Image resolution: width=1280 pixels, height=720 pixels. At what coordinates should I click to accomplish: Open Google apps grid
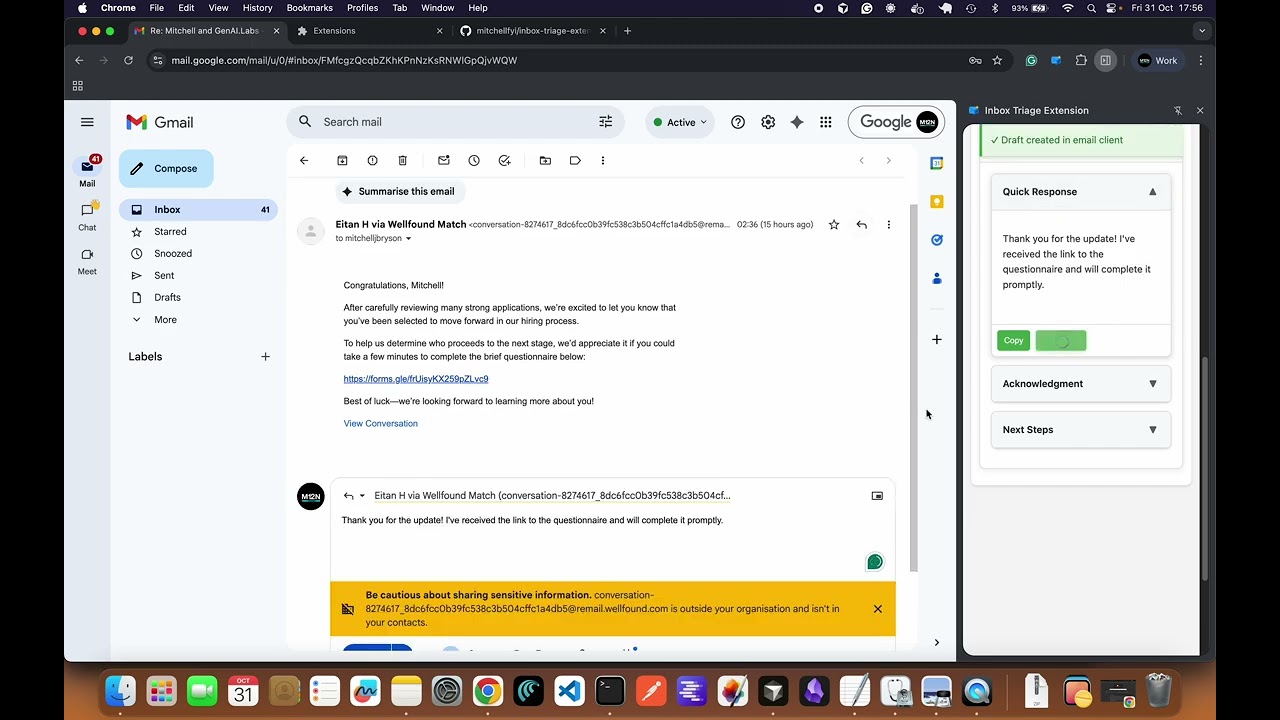[x=826, y=122]
